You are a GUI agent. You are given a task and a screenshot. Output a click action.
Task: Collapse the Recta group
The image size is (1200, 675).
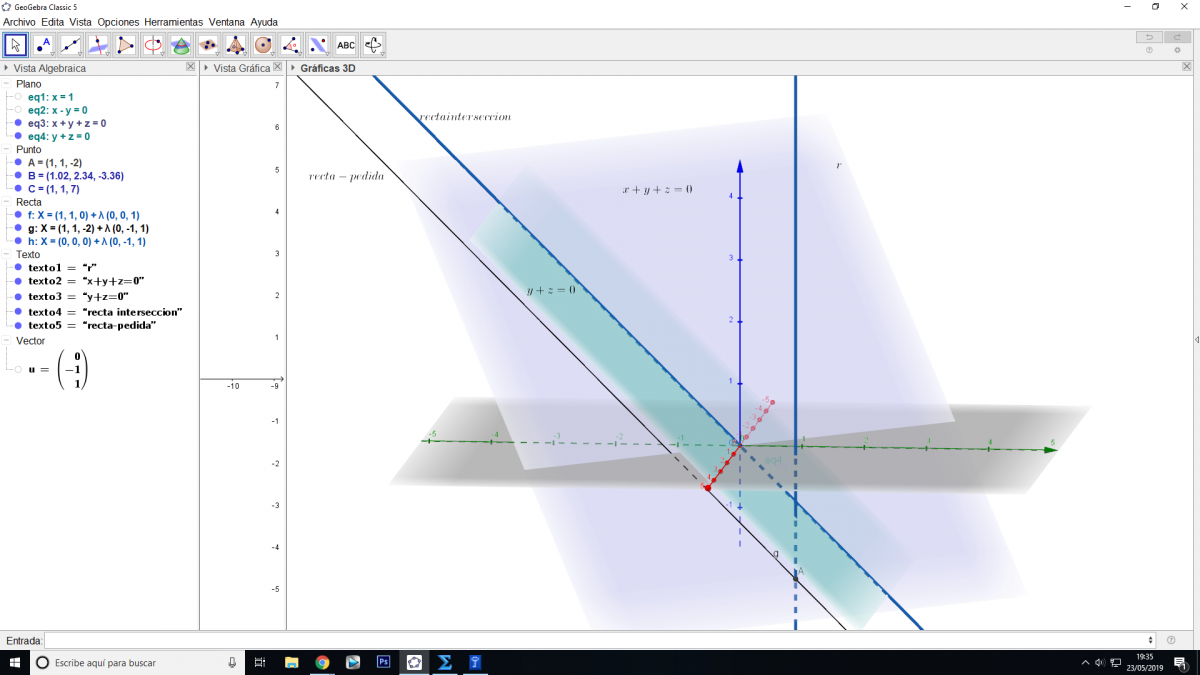click(x=7, y=202)
